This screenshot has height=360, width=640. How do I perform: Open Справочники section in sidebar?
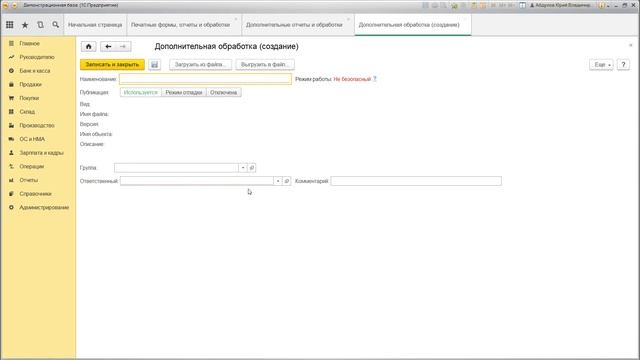pos(36,194)
